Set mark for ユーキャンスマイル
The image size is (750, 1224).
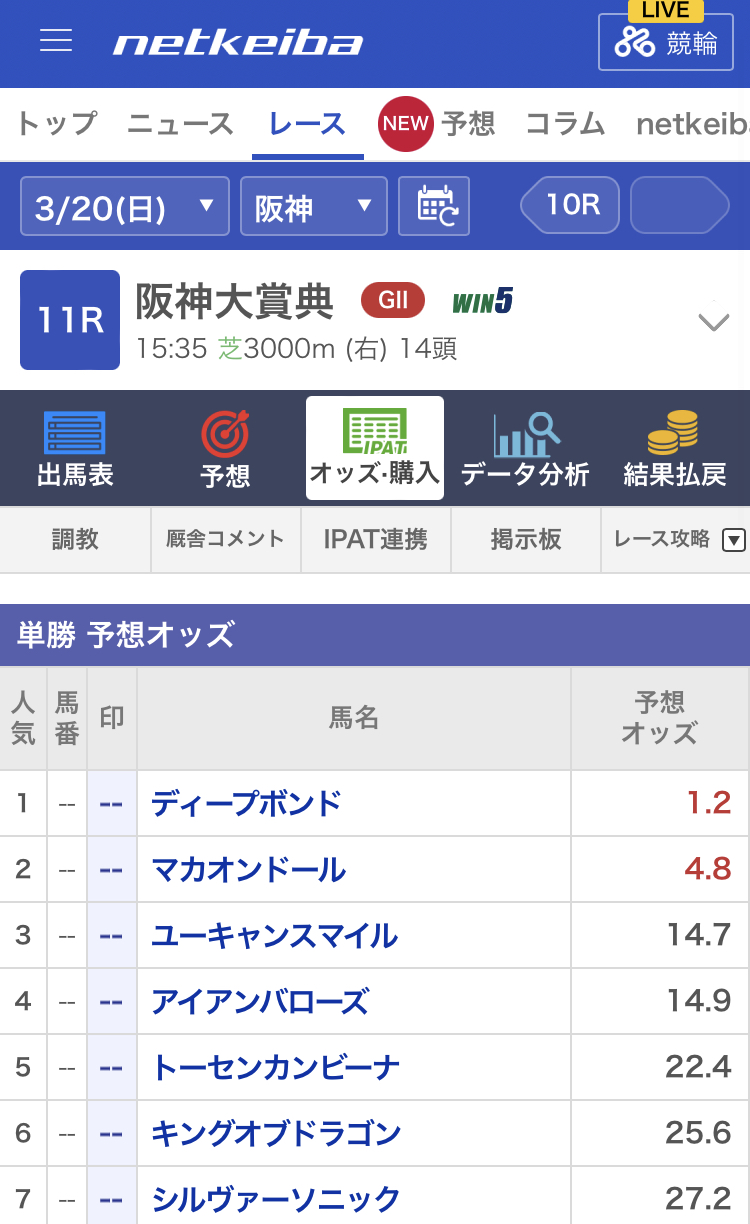[111, 935]
